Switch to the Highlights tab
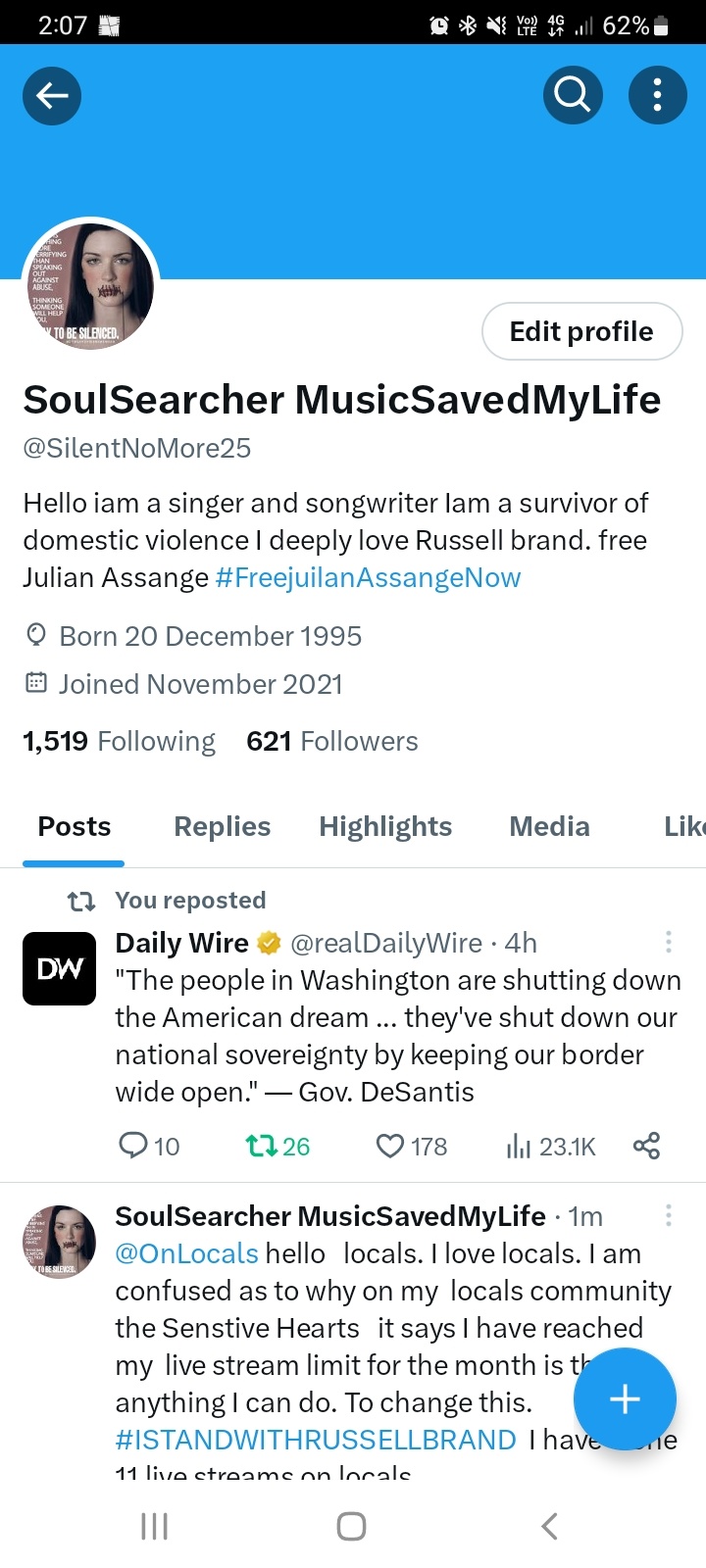Viewport: 706px width, 1568px height. [x=385, y=827]
